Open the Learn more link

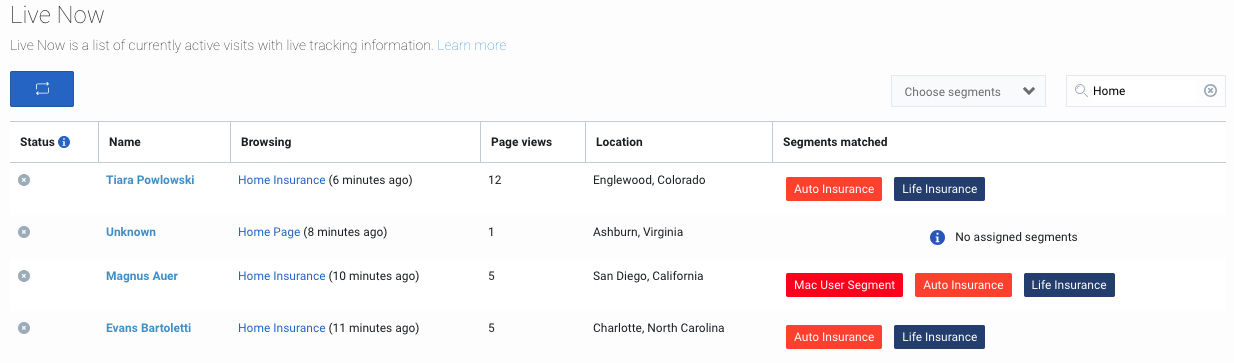coord(471,45)
